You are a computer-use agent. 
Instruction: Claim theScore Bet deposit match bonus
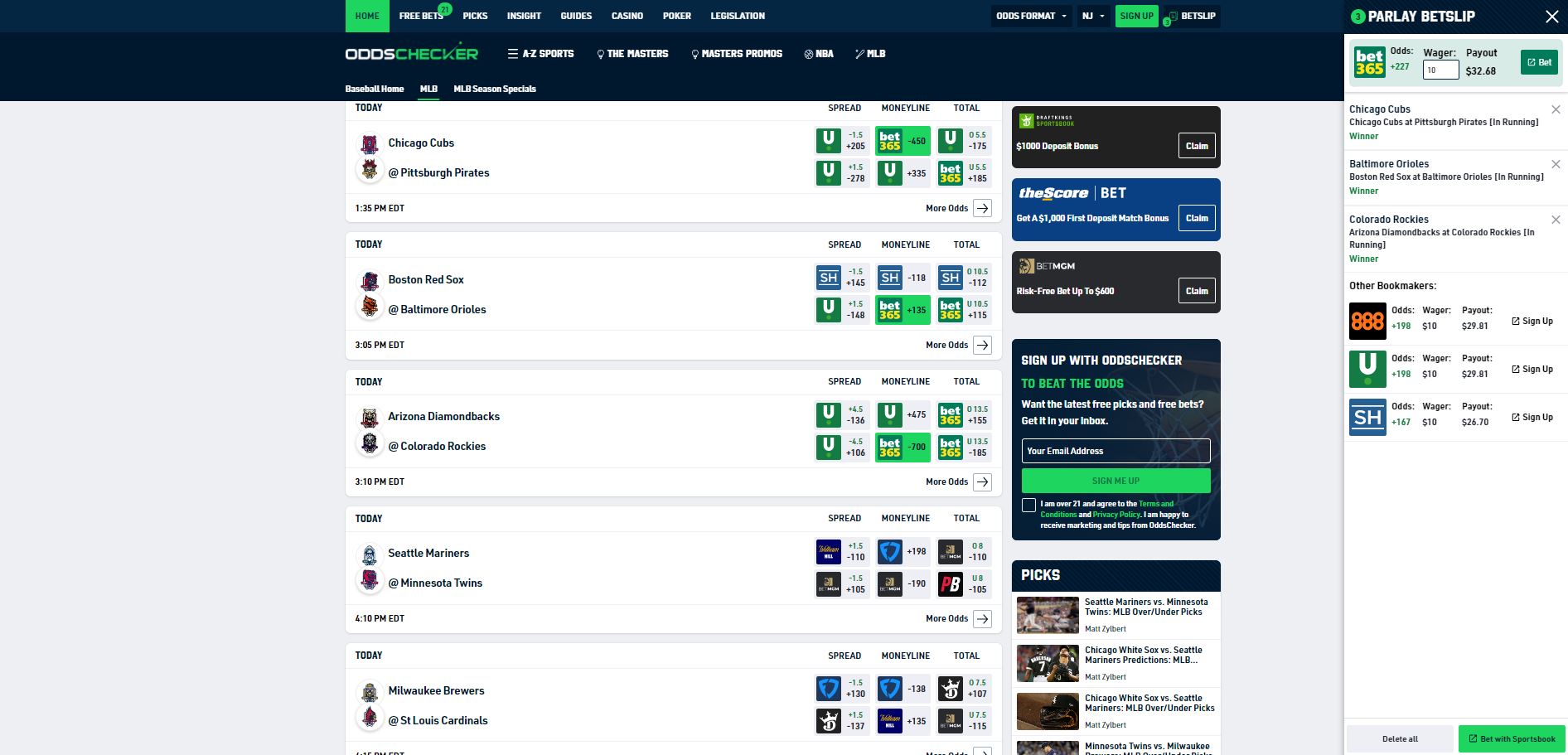point(1197,218)
